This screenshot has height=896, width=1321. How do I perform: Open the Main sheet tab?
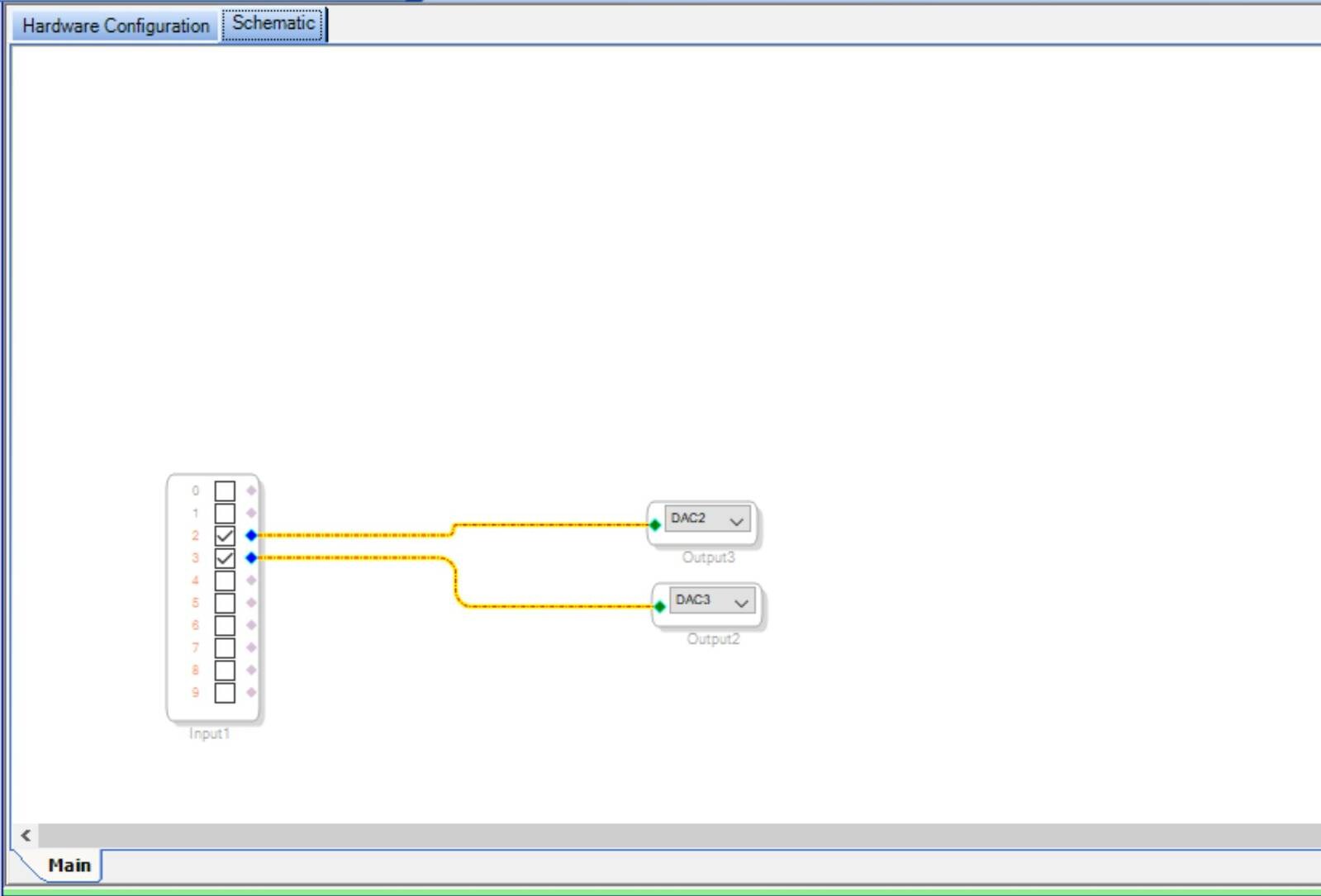[x=69, y=865]
